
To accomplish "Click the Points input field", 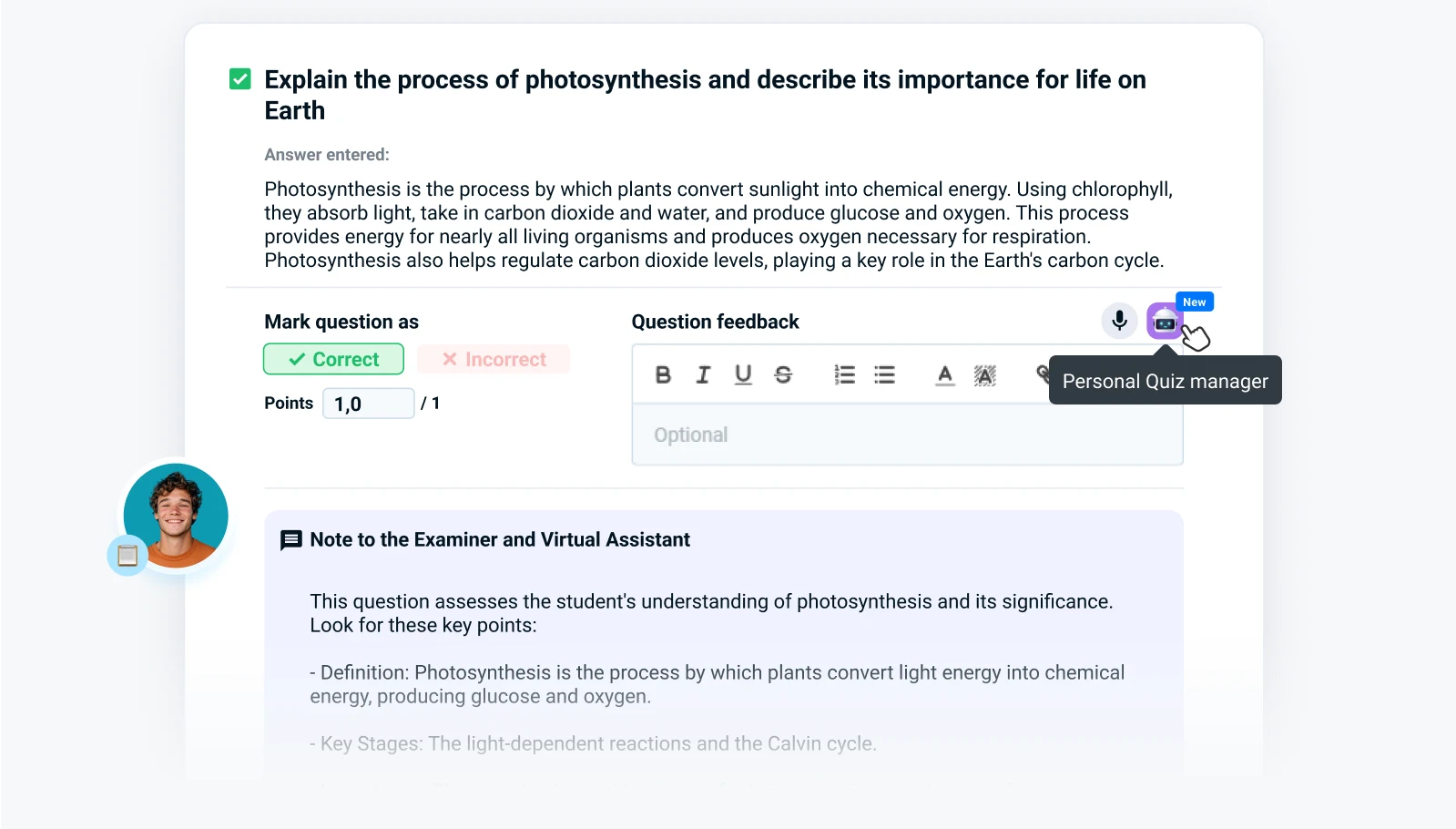I will tap(369, 404).
